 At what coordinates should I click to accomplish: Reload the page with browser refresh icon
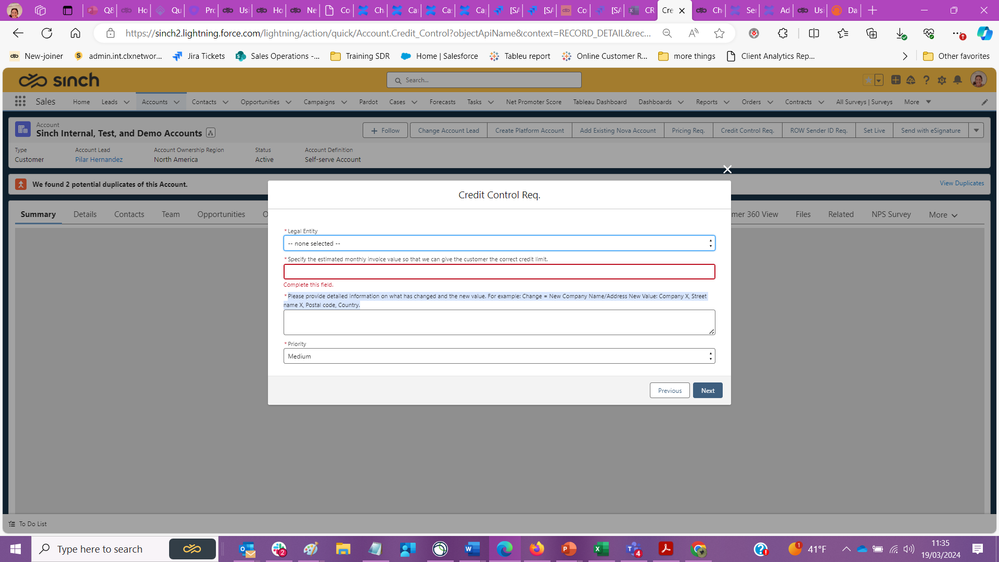coord(47,33)
